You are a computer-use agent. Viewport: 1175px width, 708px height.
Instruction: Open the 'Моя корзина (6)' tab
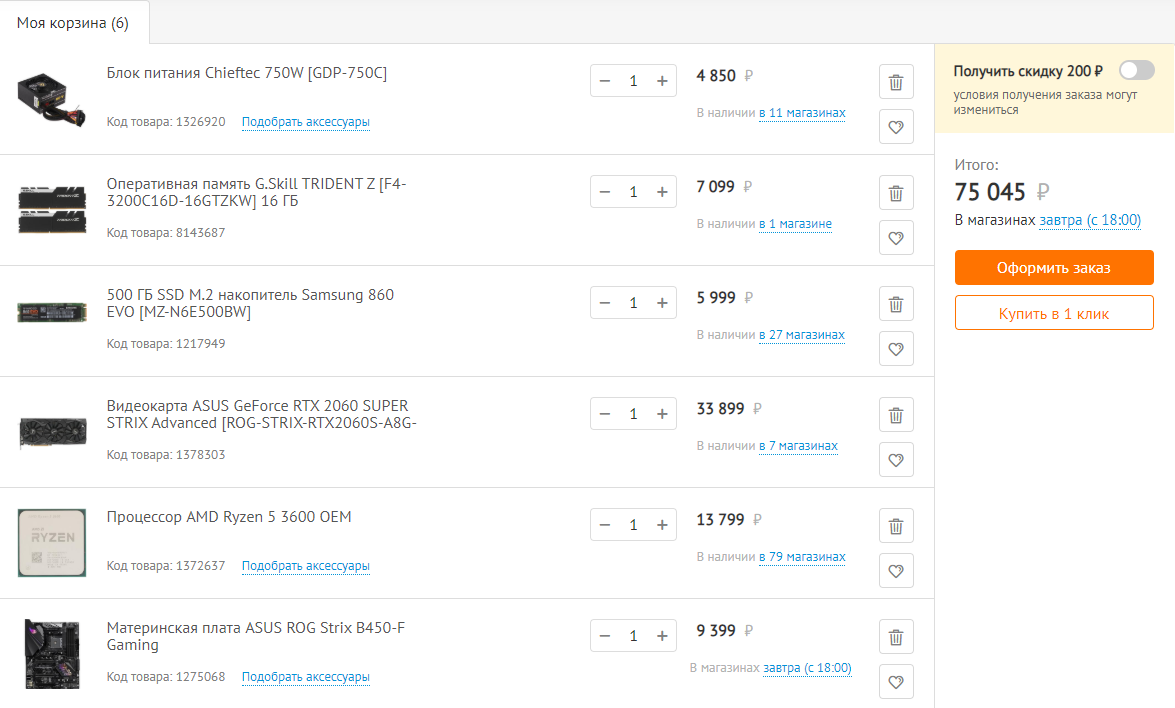point(73,23)
